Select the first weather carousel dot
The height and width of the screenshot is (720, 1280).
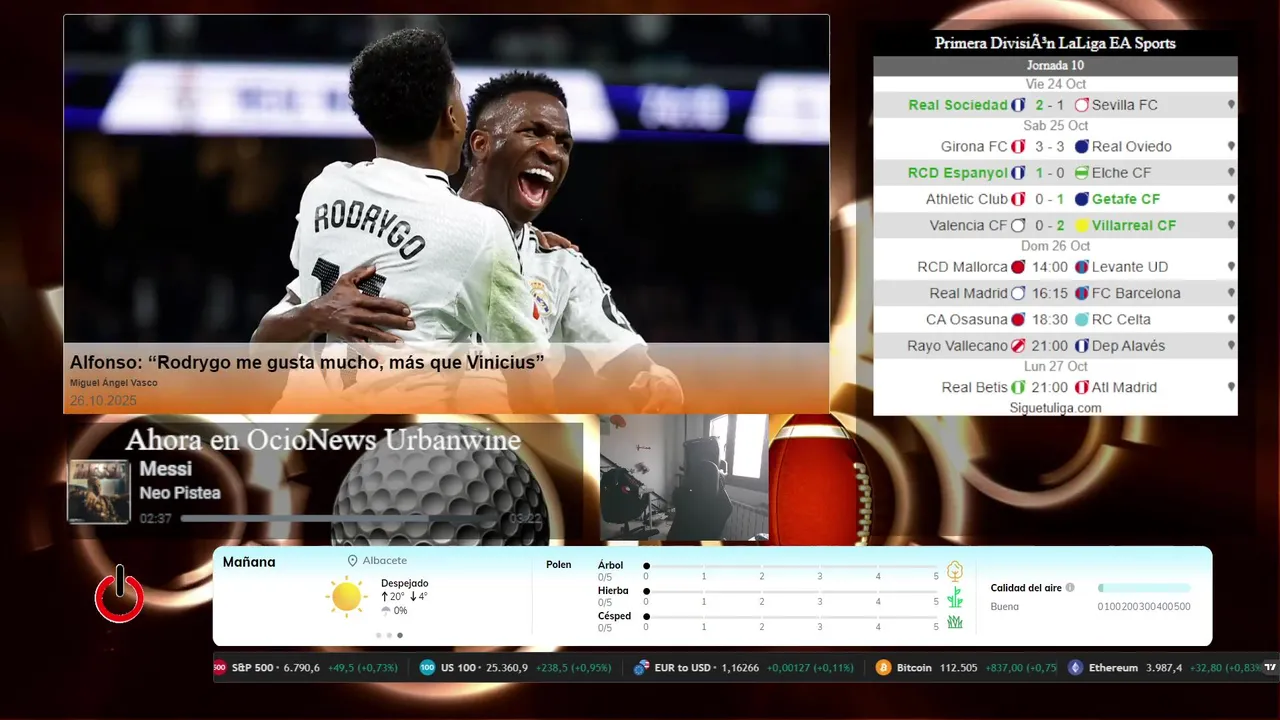click(x=378, y=635)
